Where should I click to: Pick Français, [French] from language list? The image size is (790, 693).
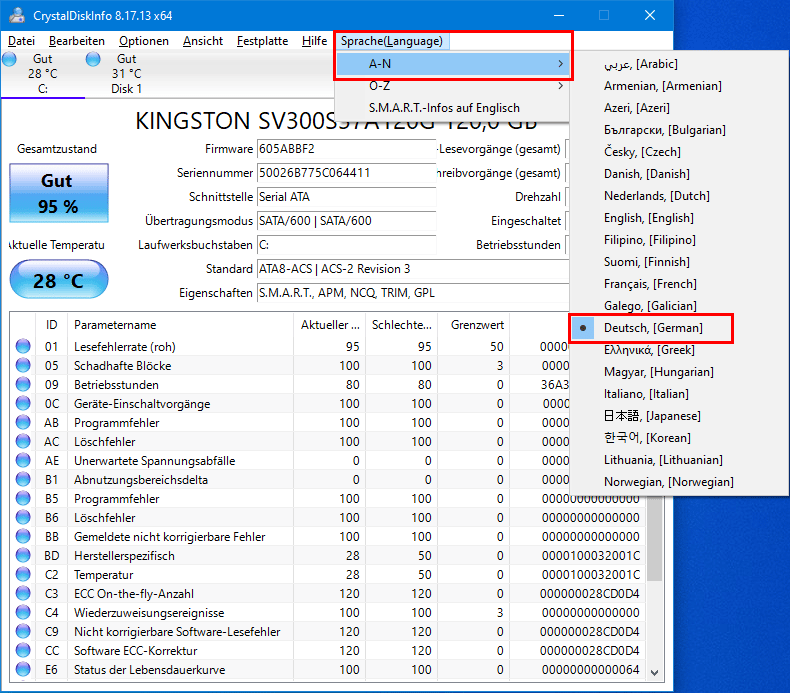tap(679, 284)
